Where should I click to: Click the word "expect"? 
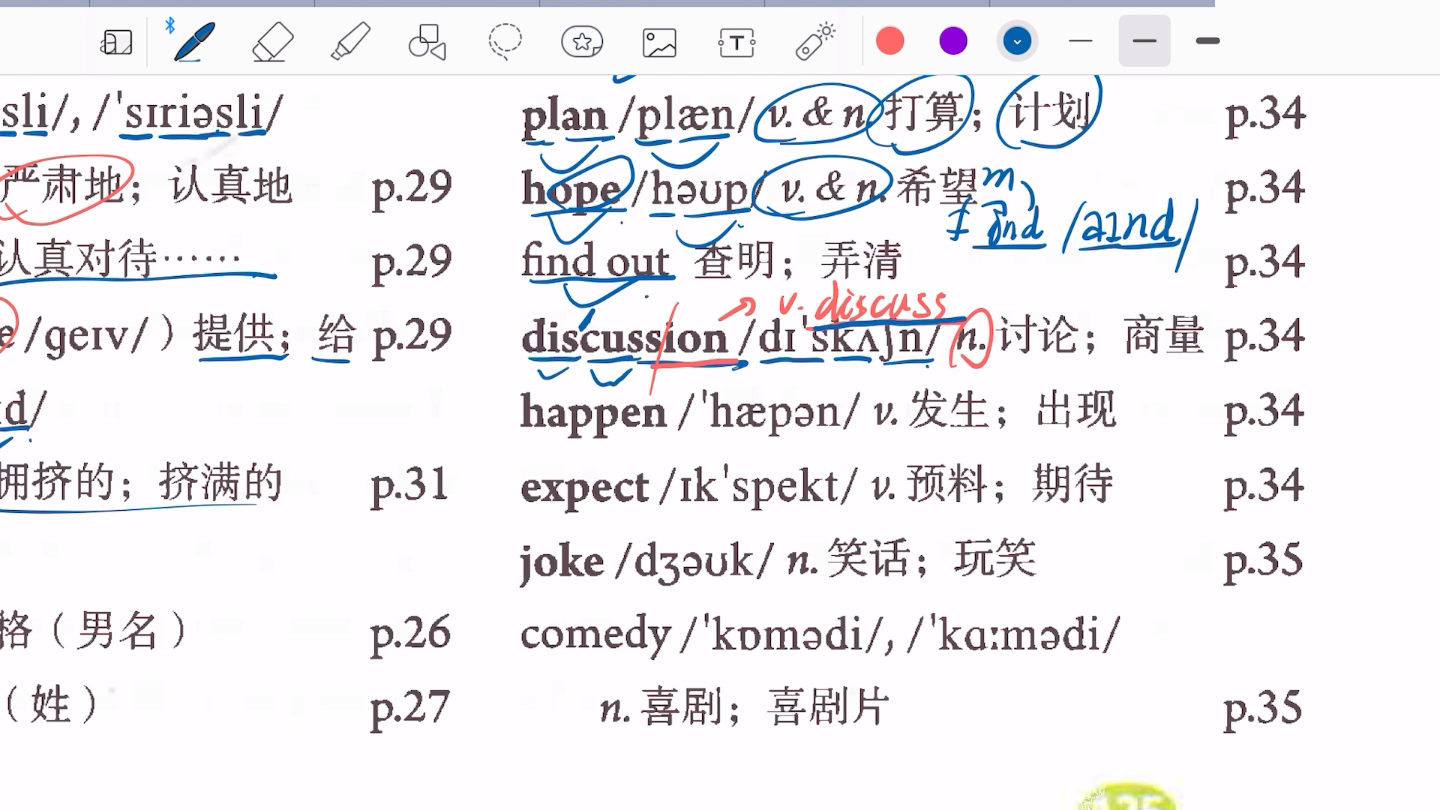coord(585,488)
